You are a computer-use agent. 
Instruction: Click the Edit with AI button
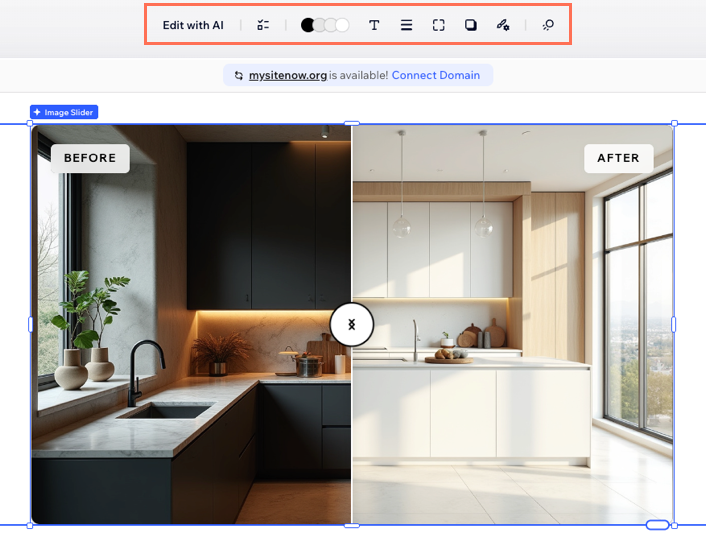pos(193,25)
